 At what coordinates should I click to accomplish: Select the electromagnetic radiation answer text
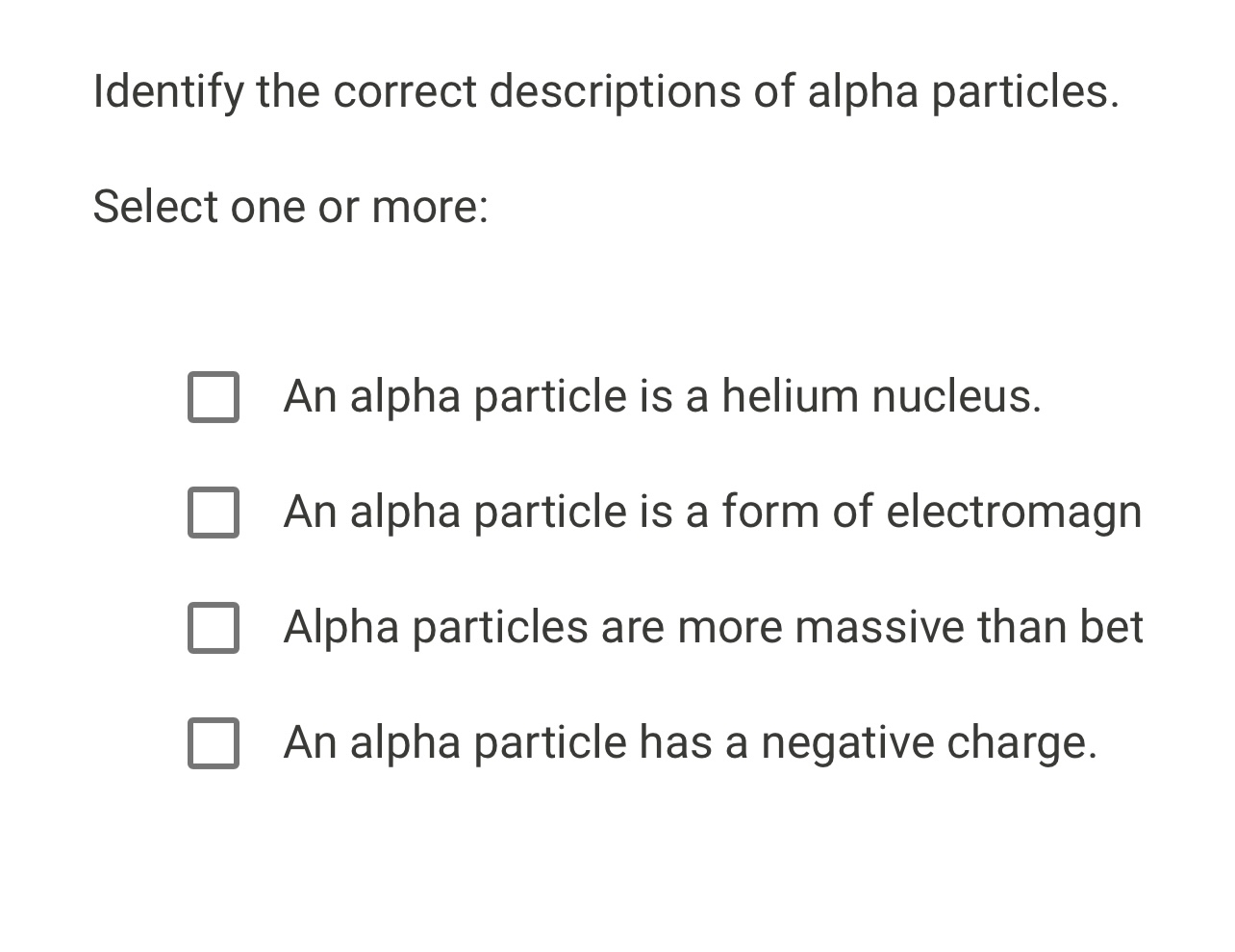click(712, 513)
